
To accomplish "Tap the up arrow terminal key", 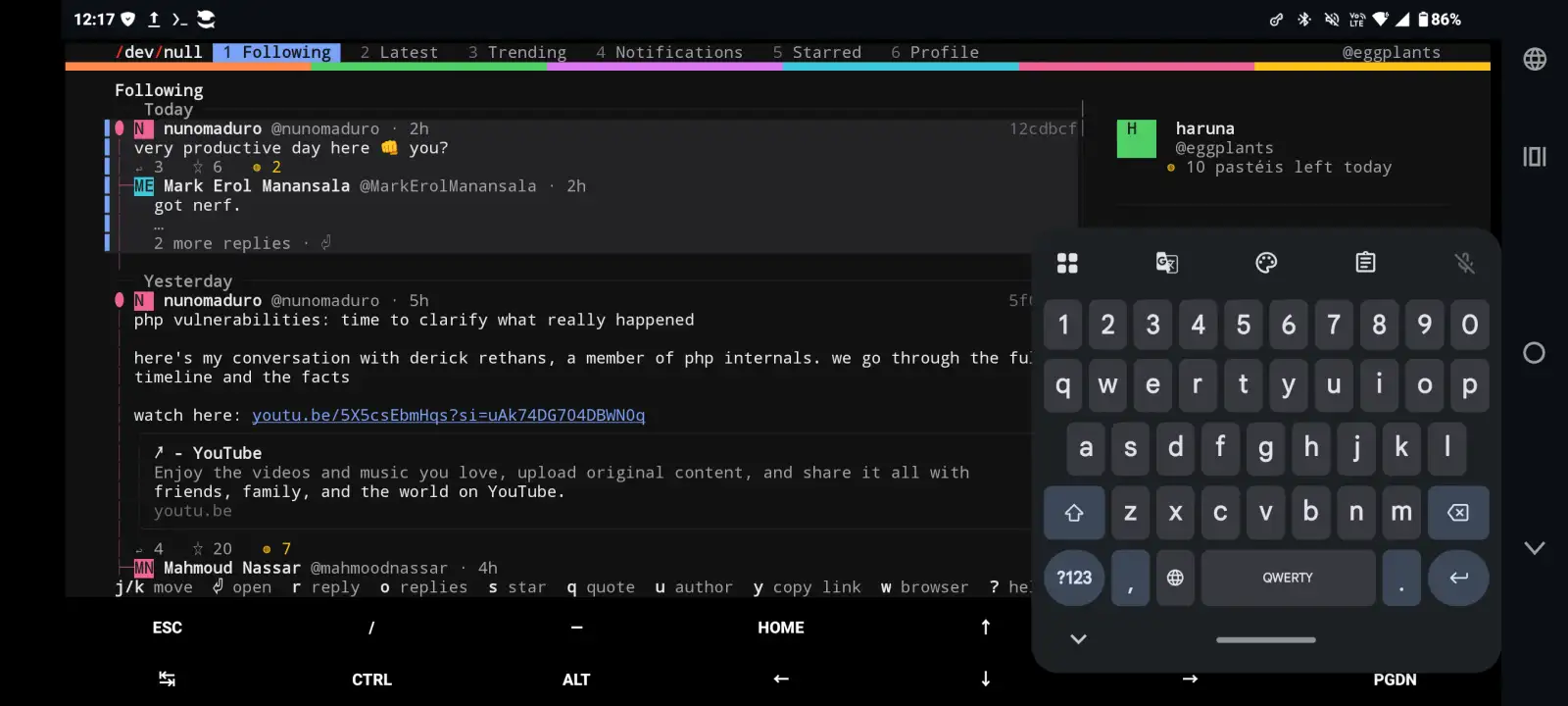I will point(985,628).
